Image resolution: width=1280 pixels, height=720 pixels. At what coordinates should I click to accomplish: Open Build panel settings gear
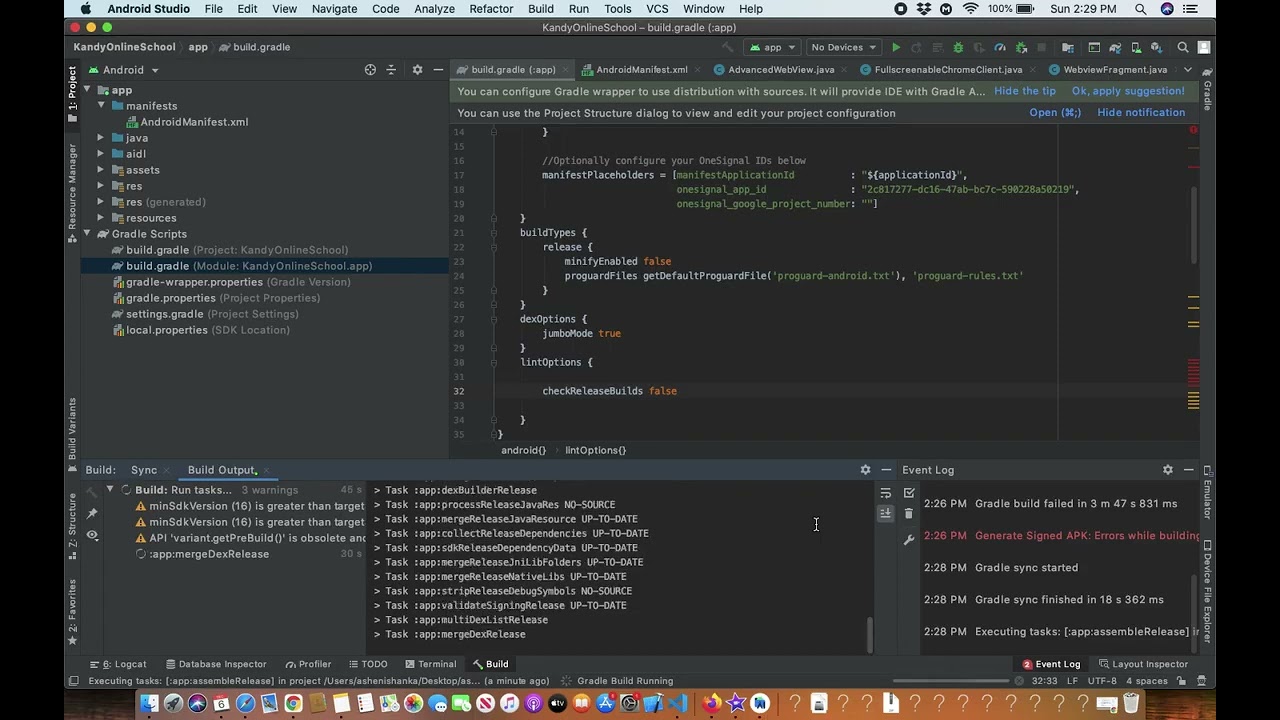tap(865, 470)
